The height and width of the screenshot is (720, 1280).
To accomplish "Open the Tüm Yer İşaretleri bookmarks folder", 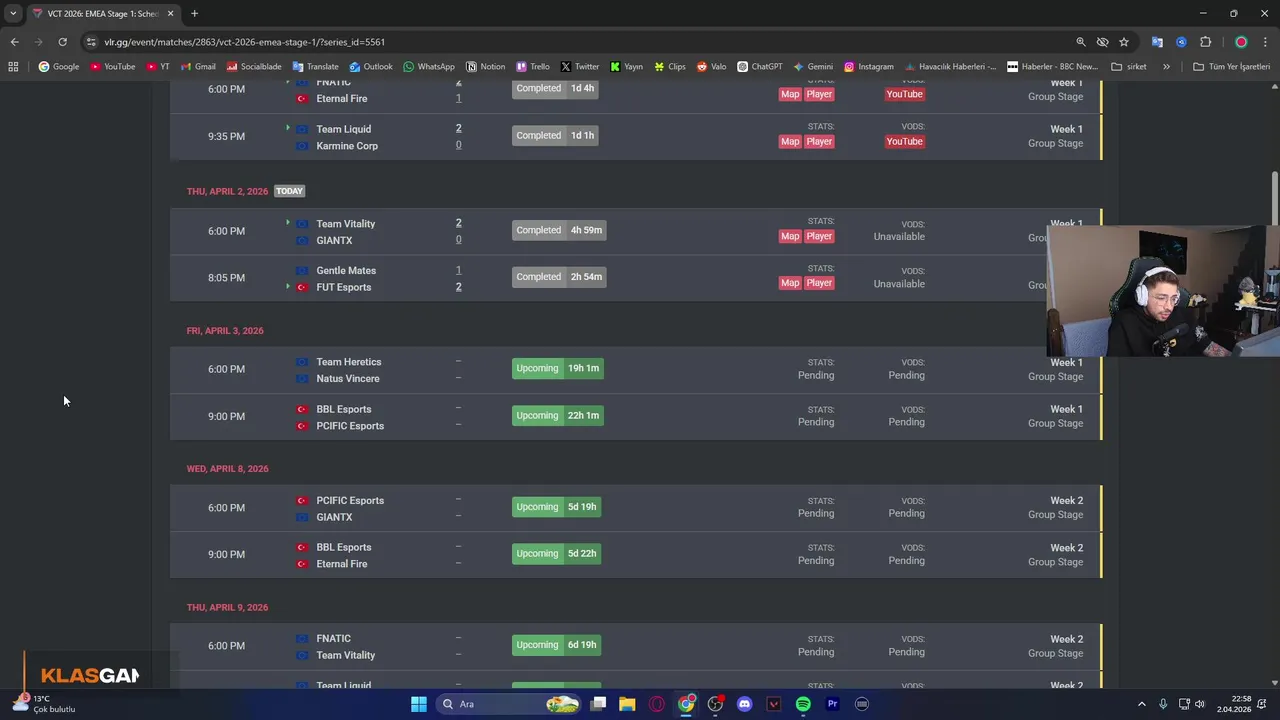I will click(1231, 67).
